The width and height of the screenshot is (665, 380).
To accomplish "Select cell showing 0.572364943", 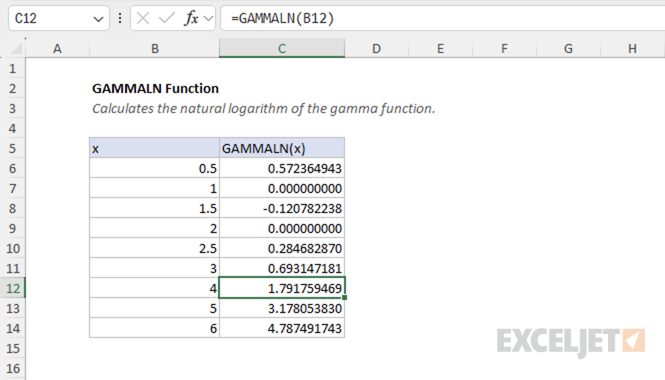I will tap(282, 168).
